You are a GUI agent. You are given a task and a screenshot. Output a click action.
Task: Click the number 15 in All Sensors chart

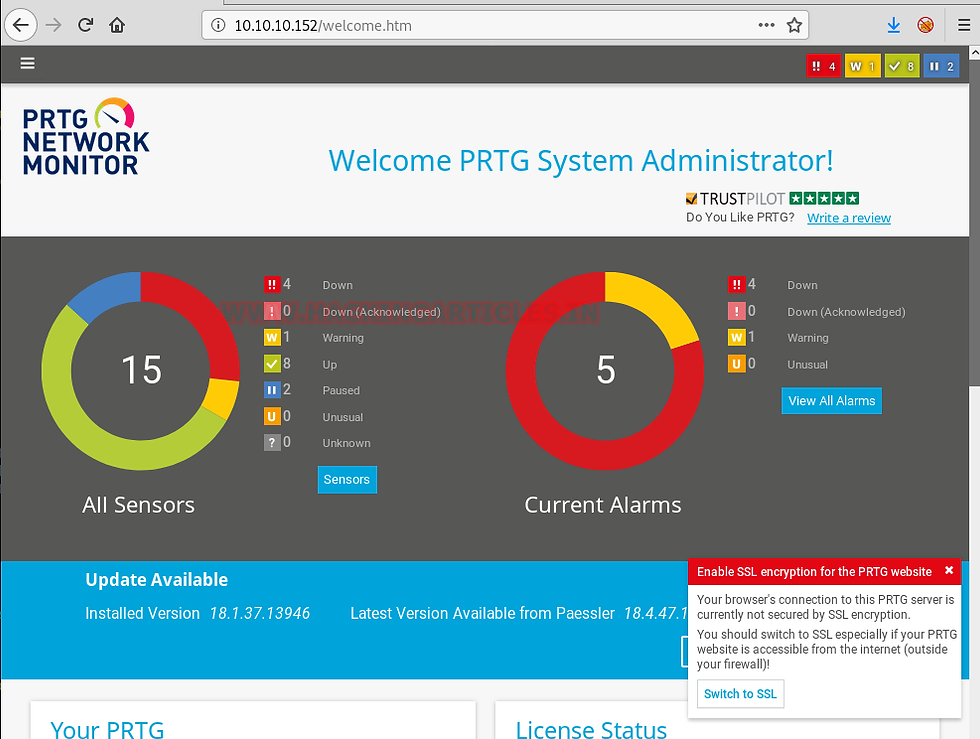coord(142,370)
